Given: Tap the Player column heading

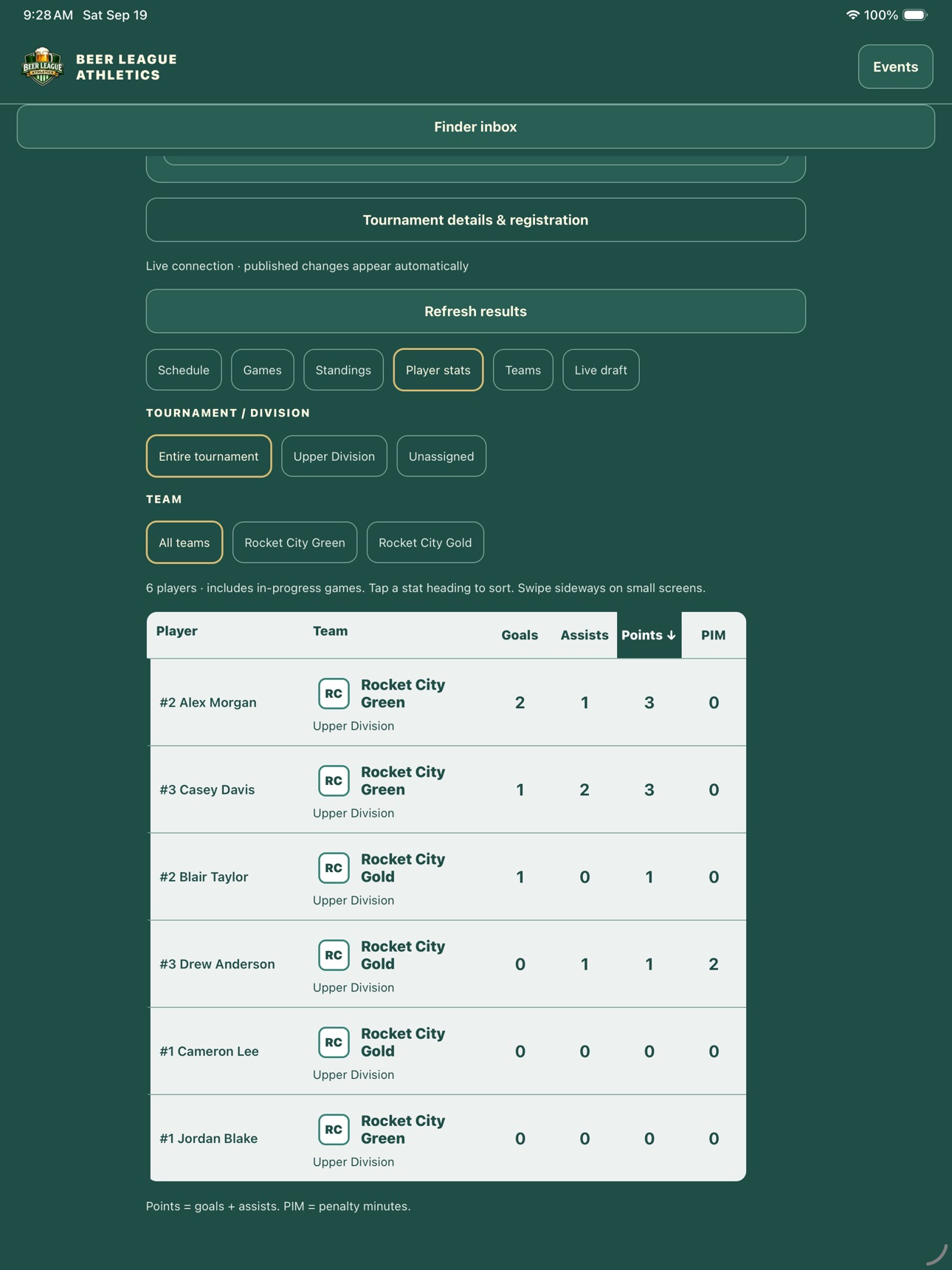Looking at the screenshot, I should point(177,631).
